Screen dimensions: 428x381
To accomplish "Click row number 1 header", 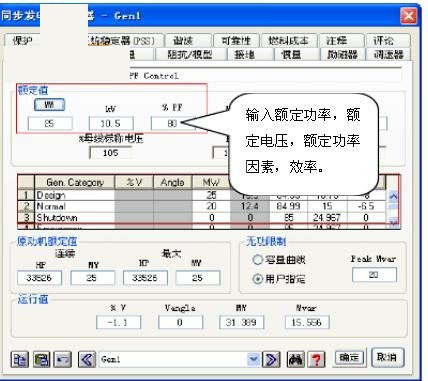I will coord(26,195).
